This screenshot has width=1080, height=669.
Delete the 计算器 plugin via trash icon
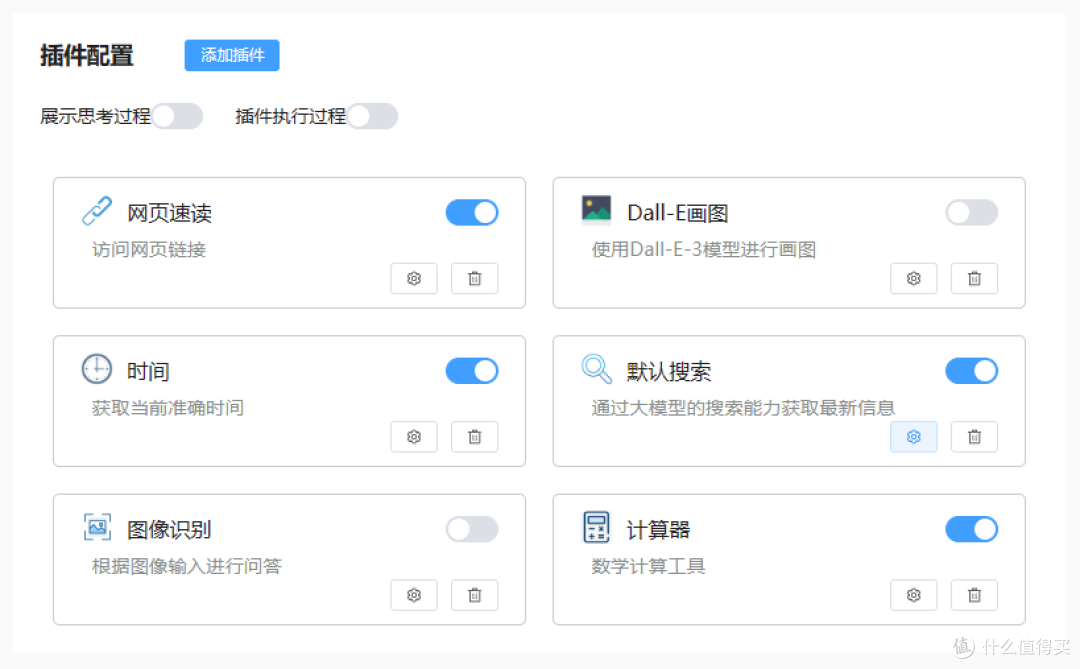pos(974,595)
